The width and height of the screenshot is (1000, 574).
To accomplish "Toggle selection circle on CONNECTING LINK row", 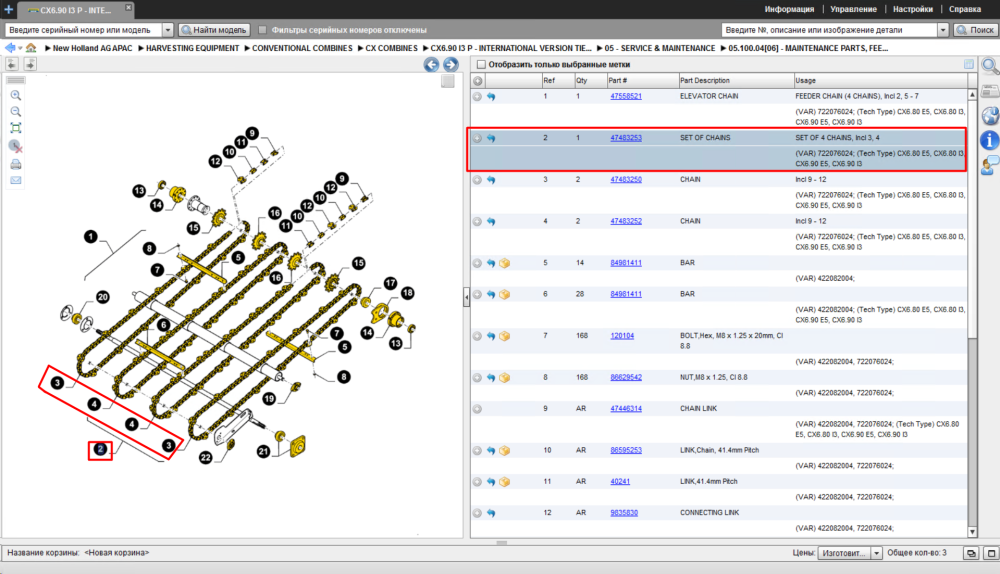I will click(x=477, y=513).
